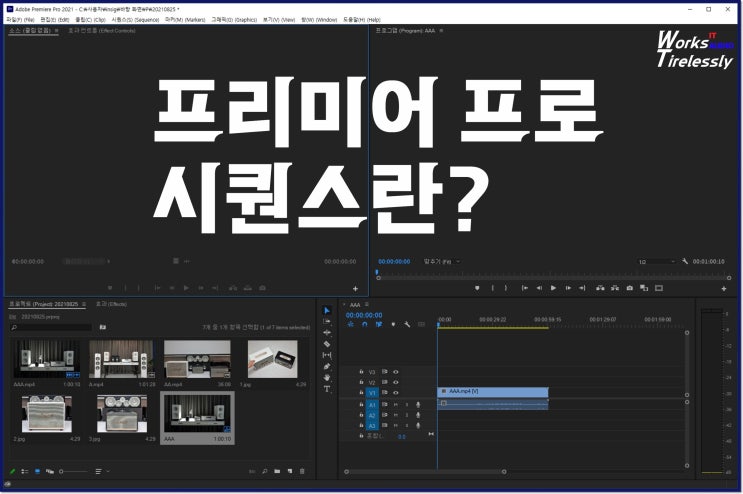
Task: Select the Type tool
Action: 327,389
